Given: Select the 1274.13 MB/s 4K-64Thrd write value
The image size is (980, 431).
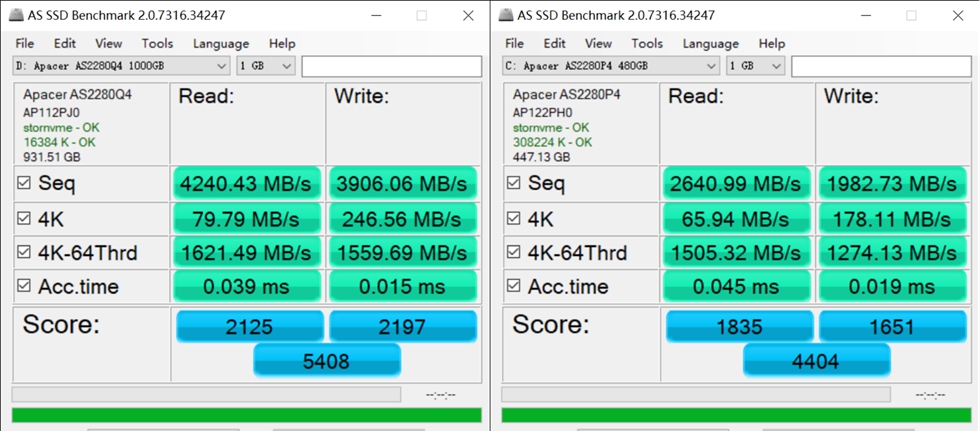Looking at the screenshot, I should pyautogui.click(x=892, y=252).
